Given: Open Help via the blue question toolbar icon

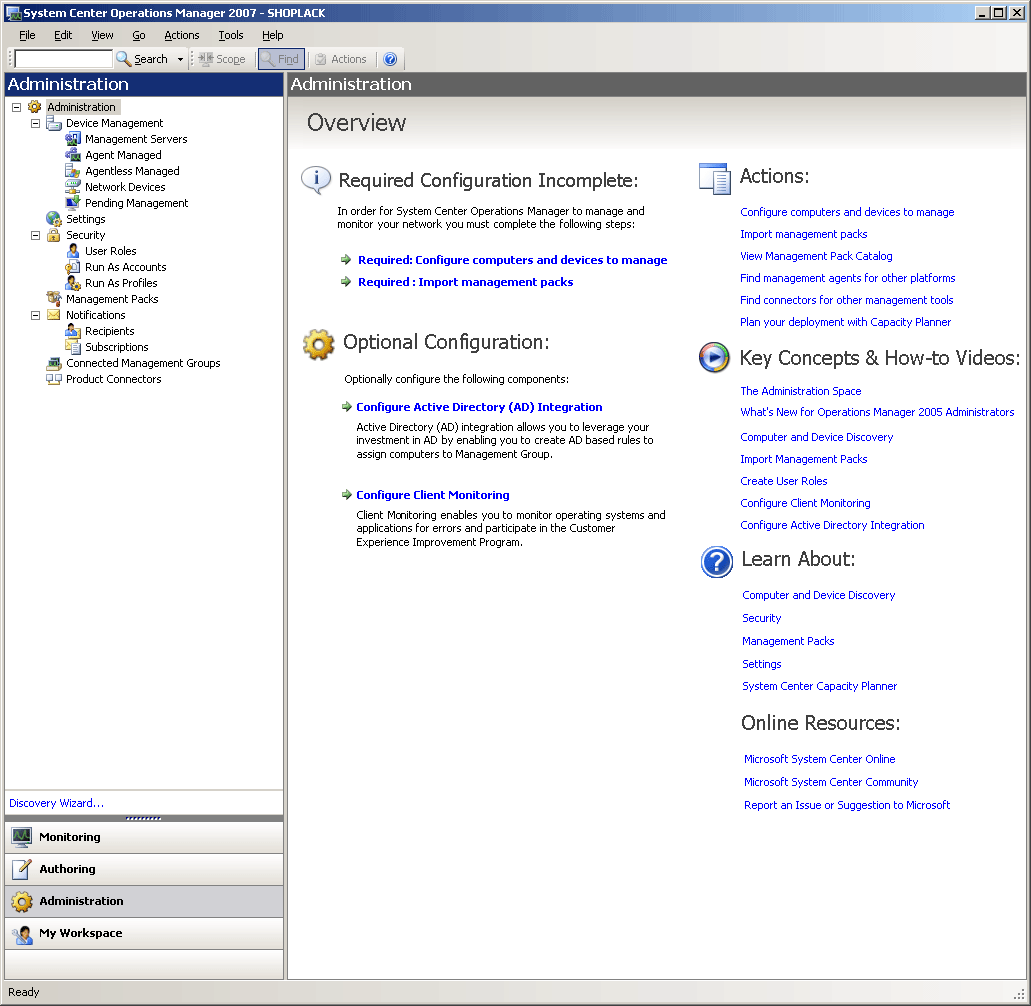Looking at the screenshot, I should (390, 59).
